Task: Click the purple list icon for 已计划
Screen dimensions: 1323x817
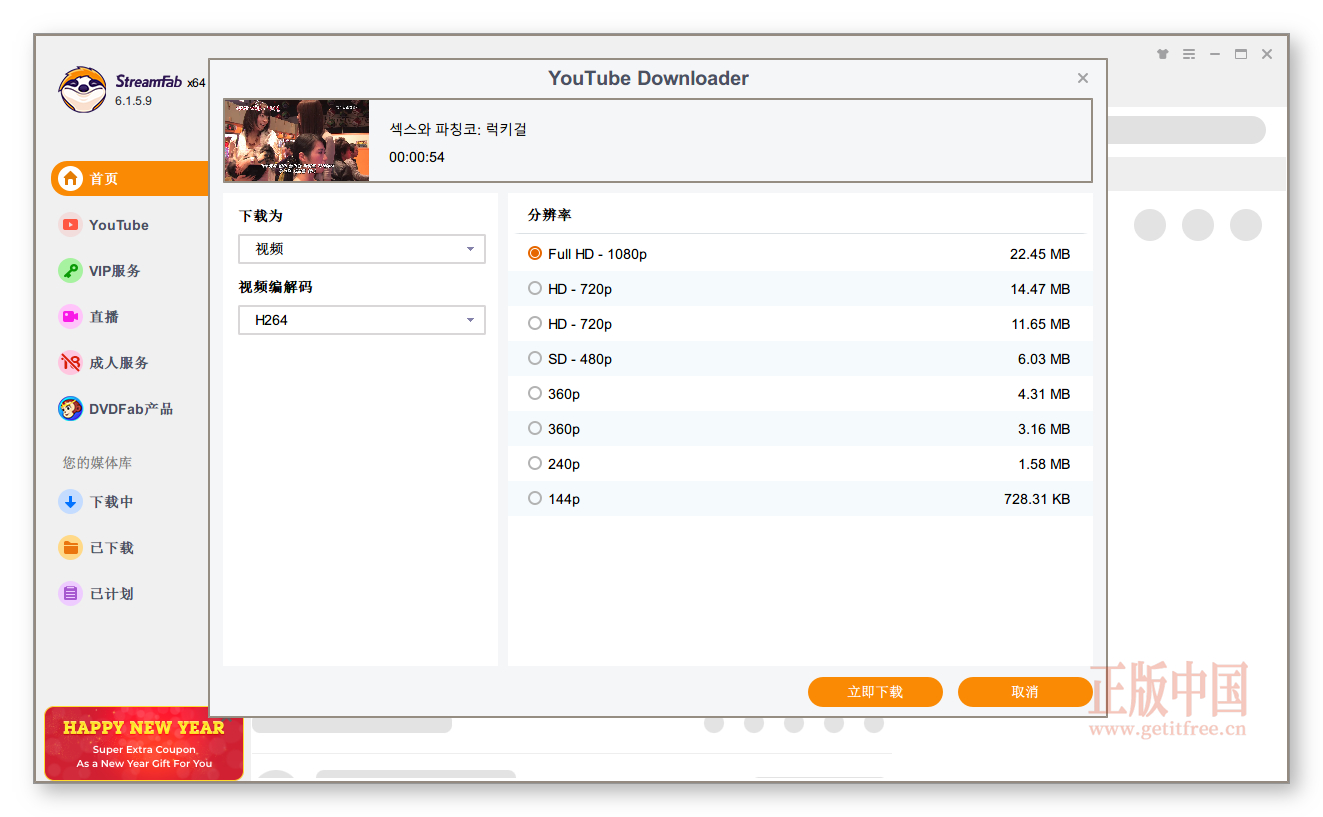Action: [x=70, y=594]
